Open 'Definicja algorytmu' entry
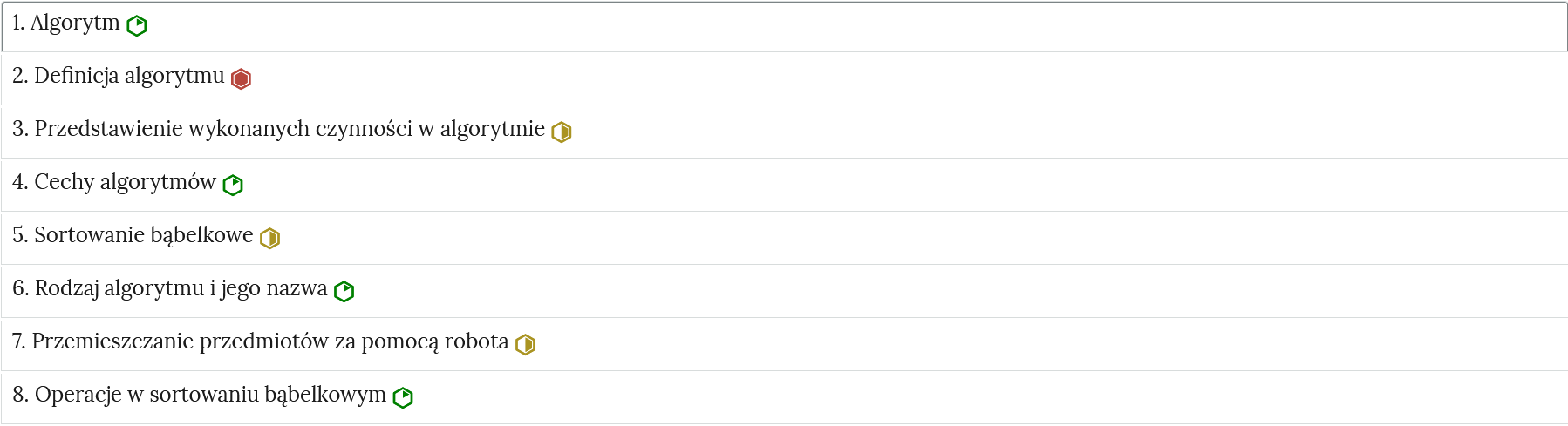Viewport: 1568px width, 426px height. click(x=129, y=77)
